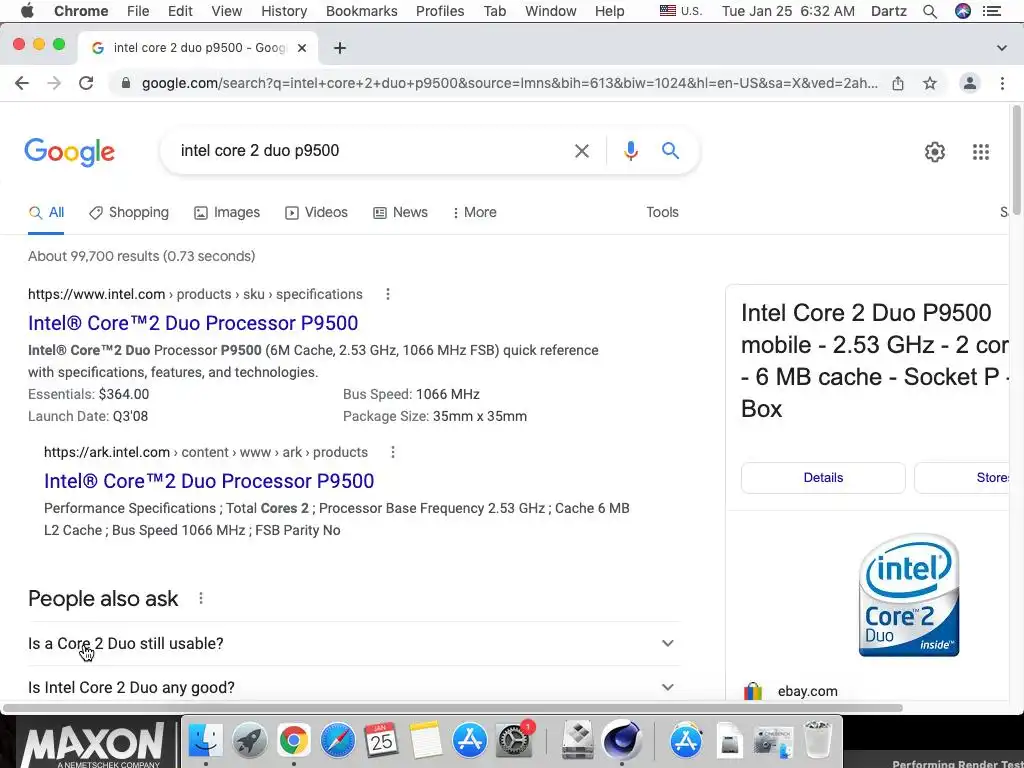Click the date and time in menu bar
The width and height of the screenshot is (1024, 768).
788,11
